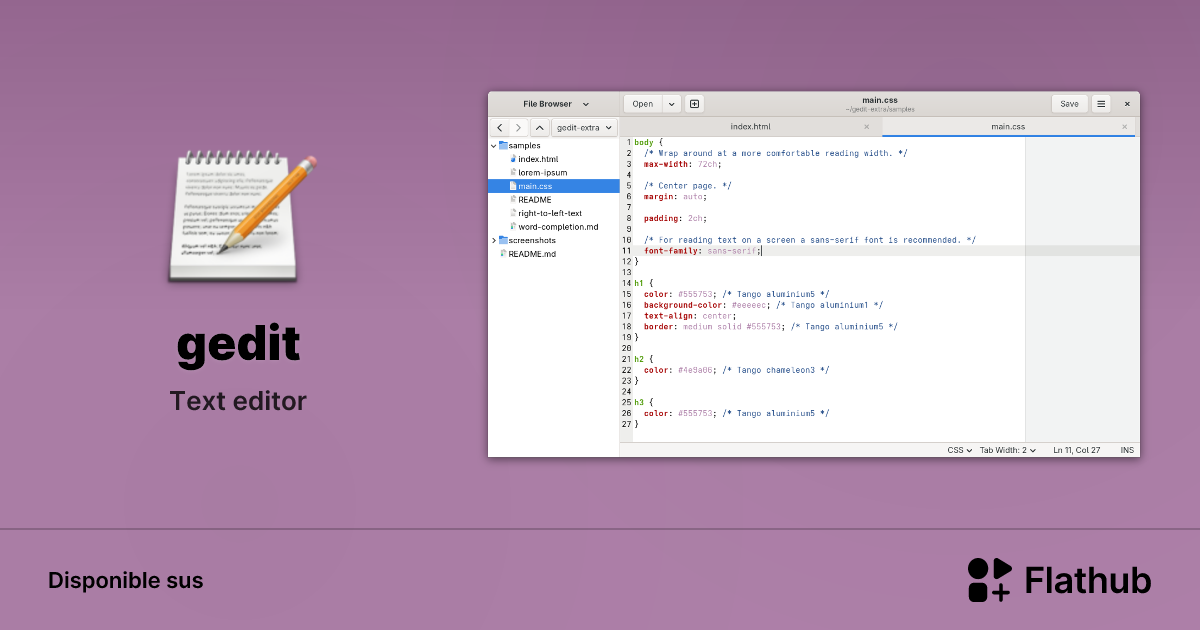The width and height of the screenshot is (1200, 630).
Task: Switch to the index.html tab
Action: tap(750, 126)
